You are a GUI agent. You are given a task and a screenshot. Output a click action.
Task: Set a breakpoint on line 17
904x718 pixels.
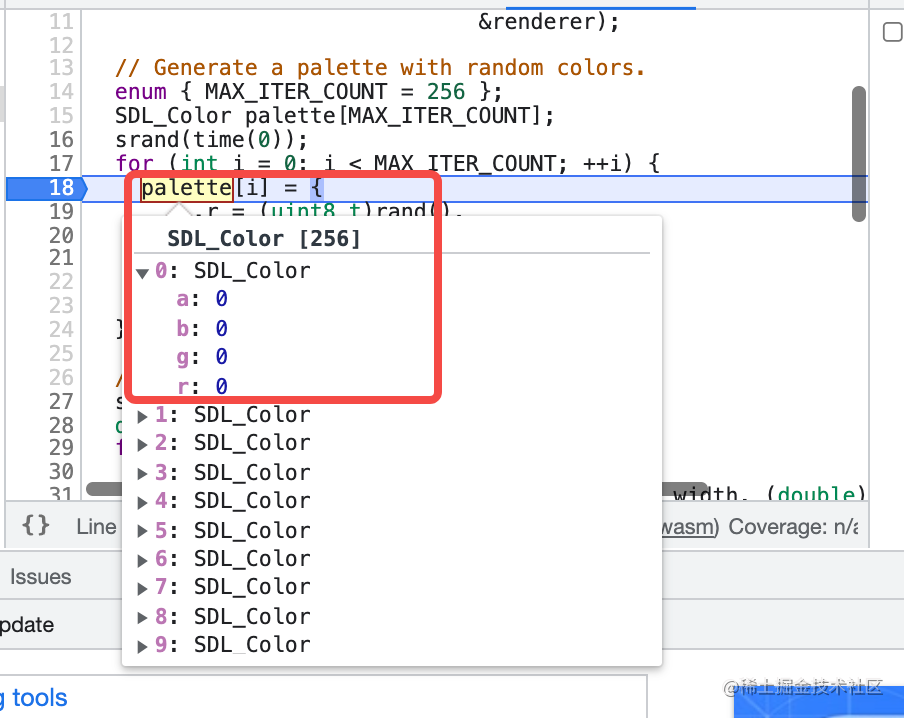61,164
